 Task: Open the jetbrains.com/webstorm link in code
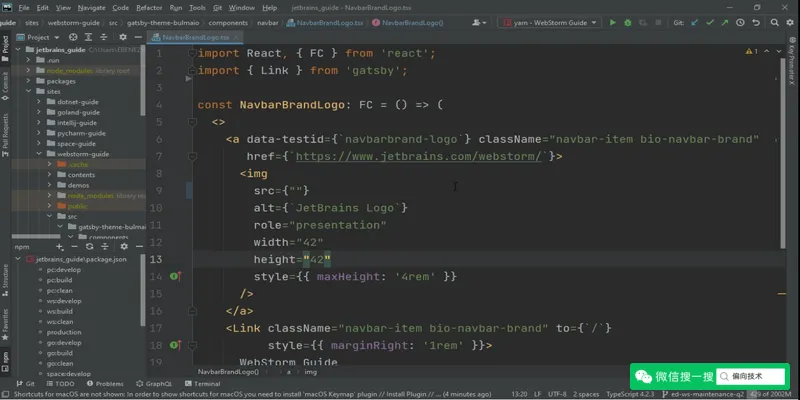418,156
